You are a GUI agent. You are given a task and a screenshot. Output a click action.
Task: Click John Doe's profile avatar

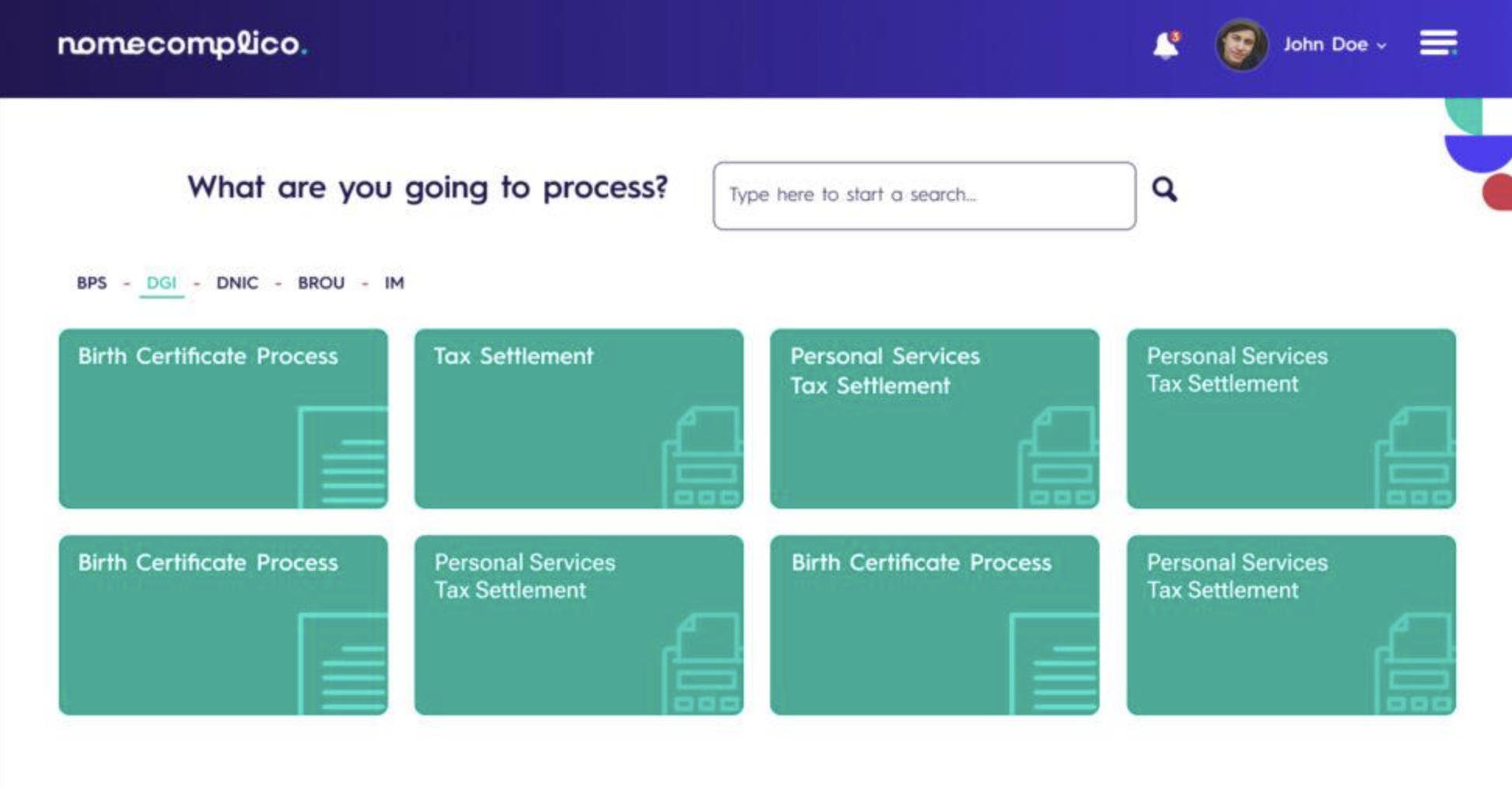tap(1241, 45)
